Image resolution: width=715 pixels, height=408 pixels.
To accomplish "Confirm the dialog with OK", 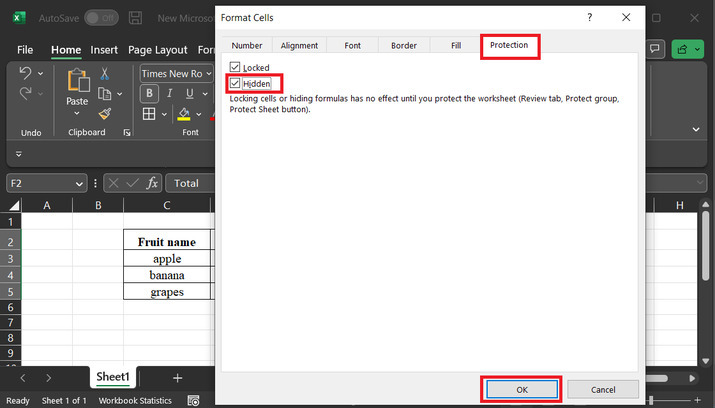I will click(522, 389).
